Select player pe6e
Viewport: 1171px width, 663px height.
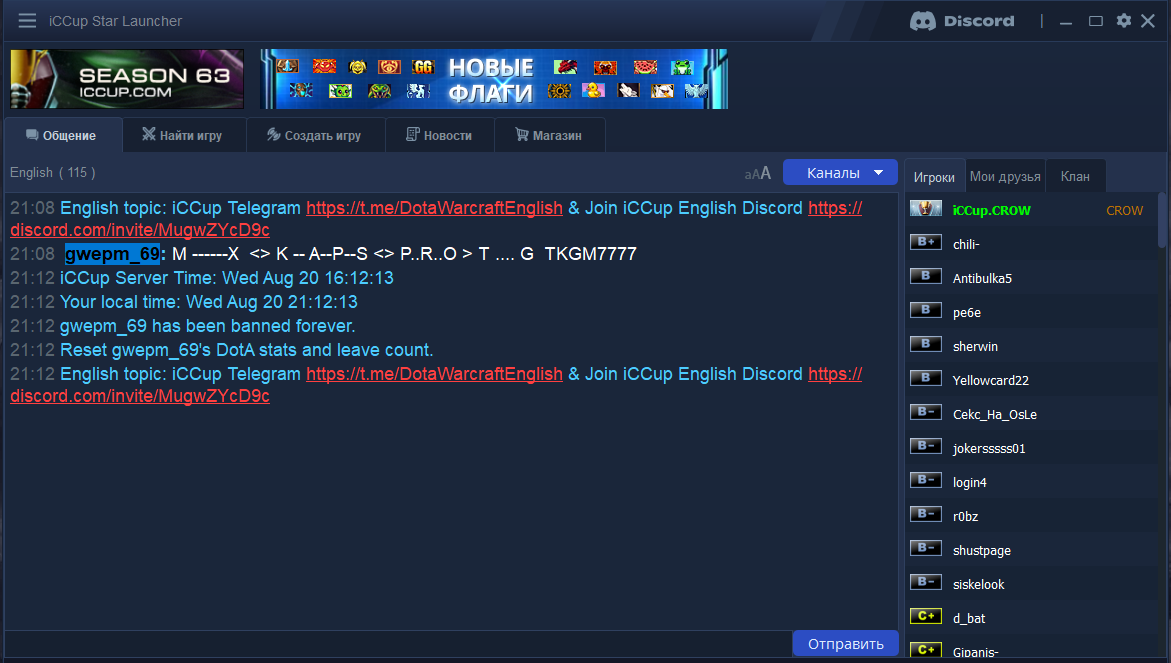point(1033,312)
